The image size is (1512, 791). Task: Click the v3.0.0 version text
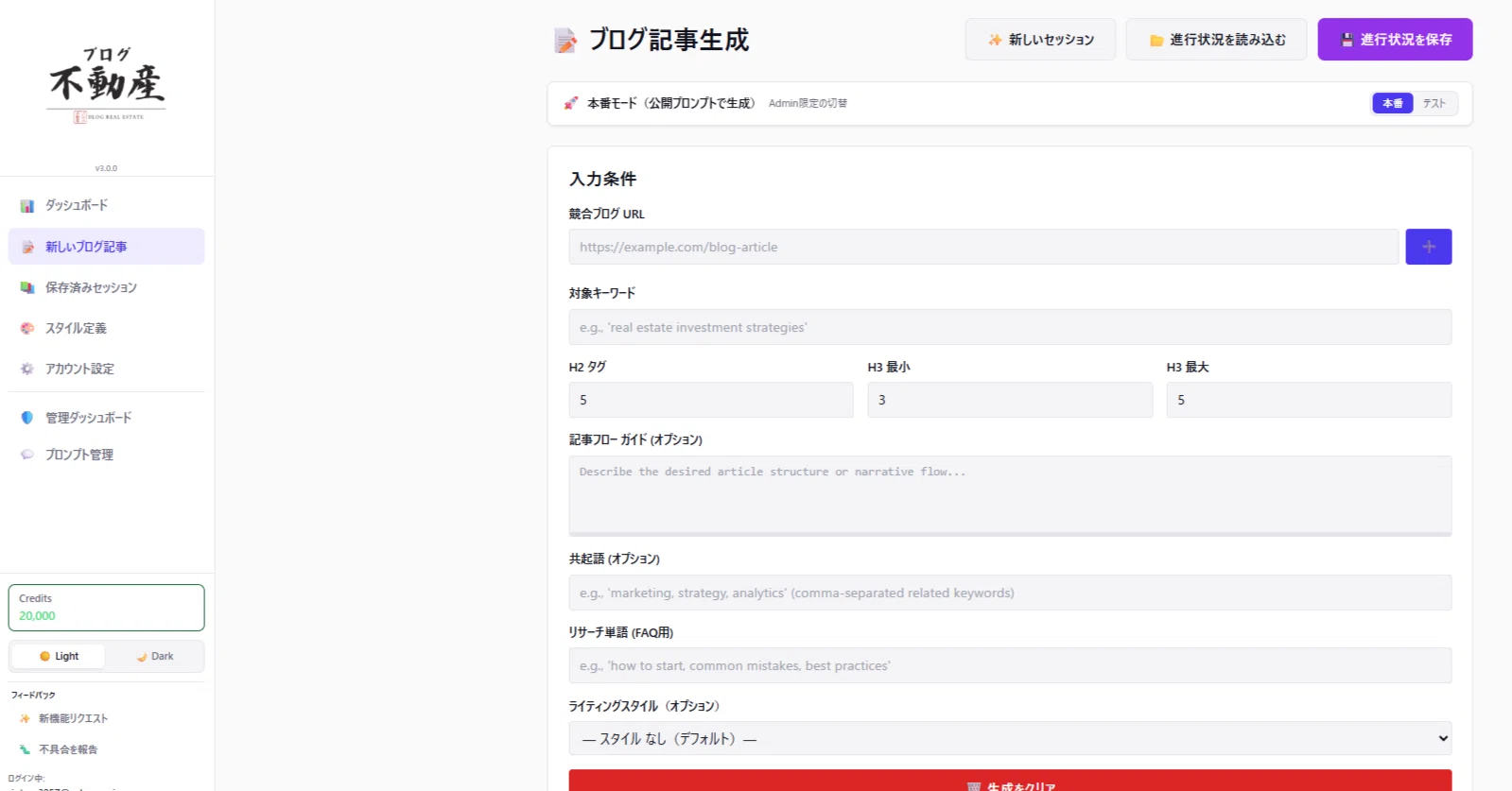point(106,168)
